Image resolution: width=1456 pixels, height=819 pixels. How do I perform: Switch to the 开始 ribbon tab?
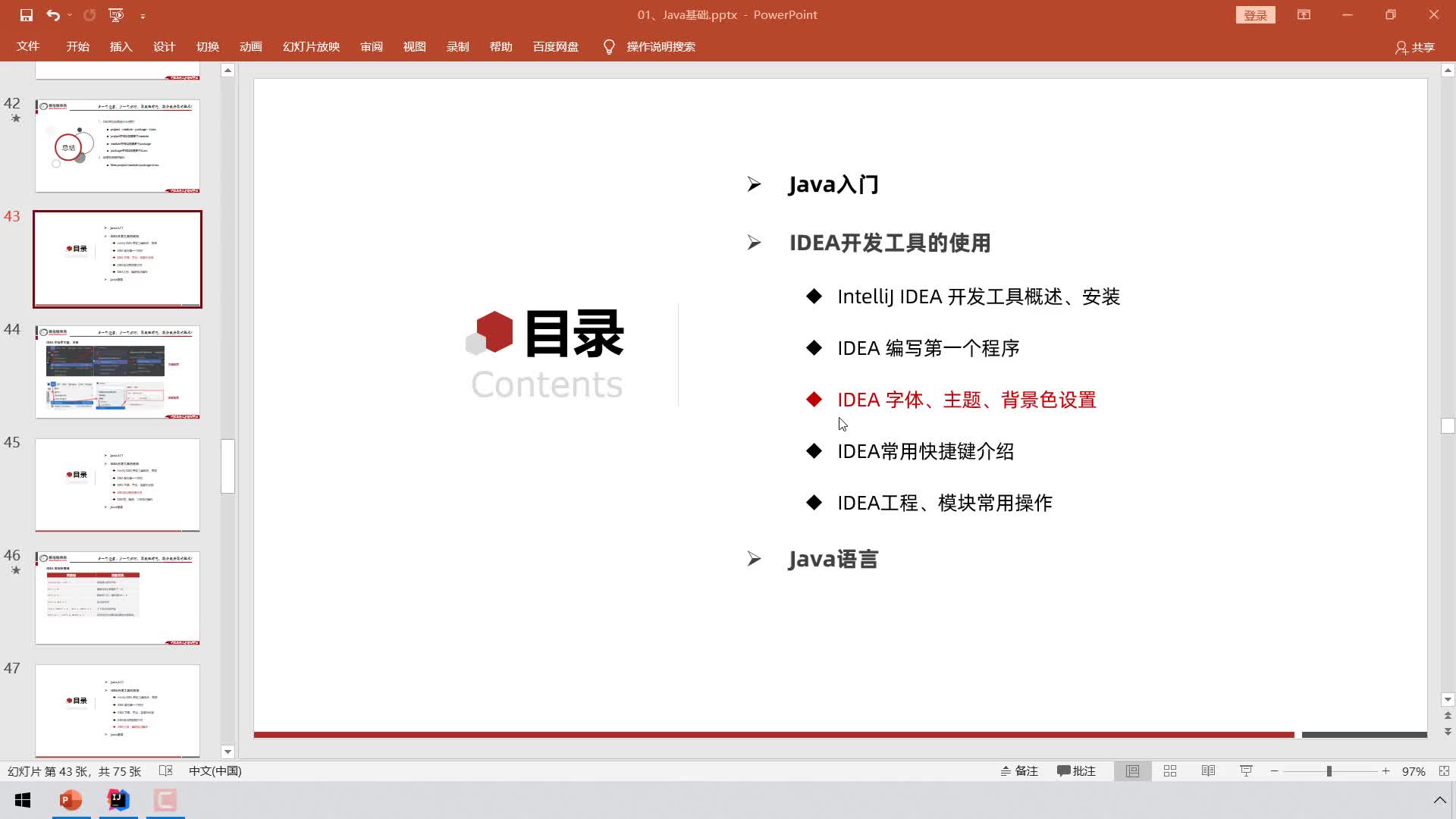pyautogui.click(x=77, y=46)
